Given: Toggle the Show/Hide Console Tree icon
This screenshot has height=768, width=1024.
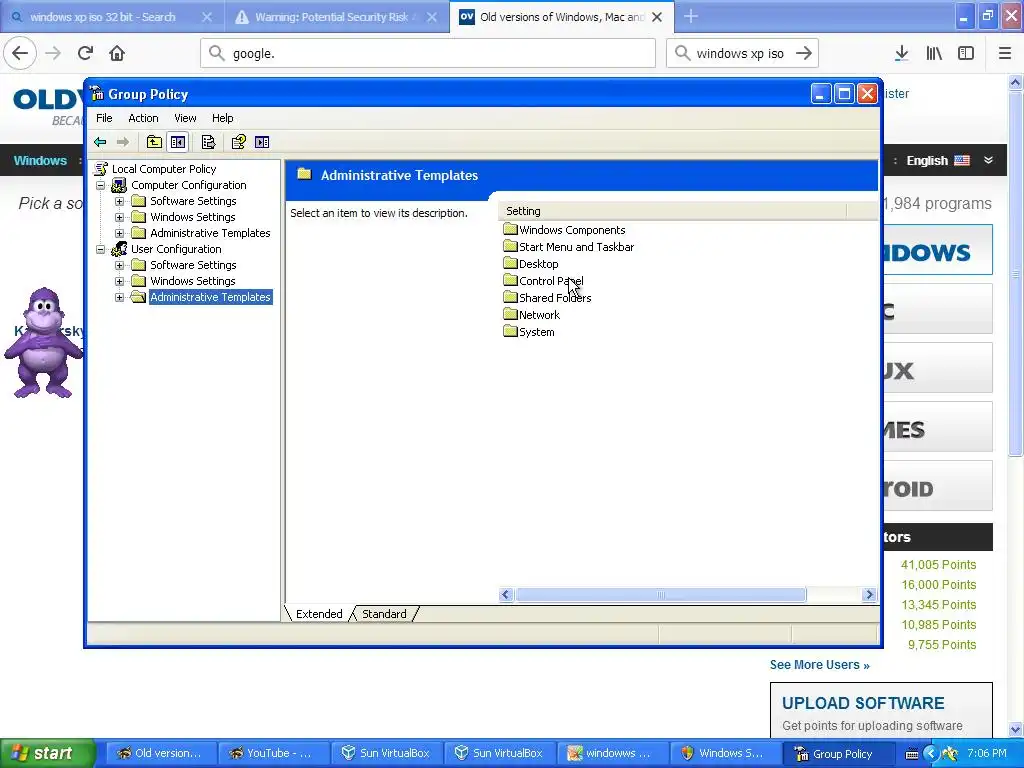Looking at the screenshot, I should click(178, 142).
